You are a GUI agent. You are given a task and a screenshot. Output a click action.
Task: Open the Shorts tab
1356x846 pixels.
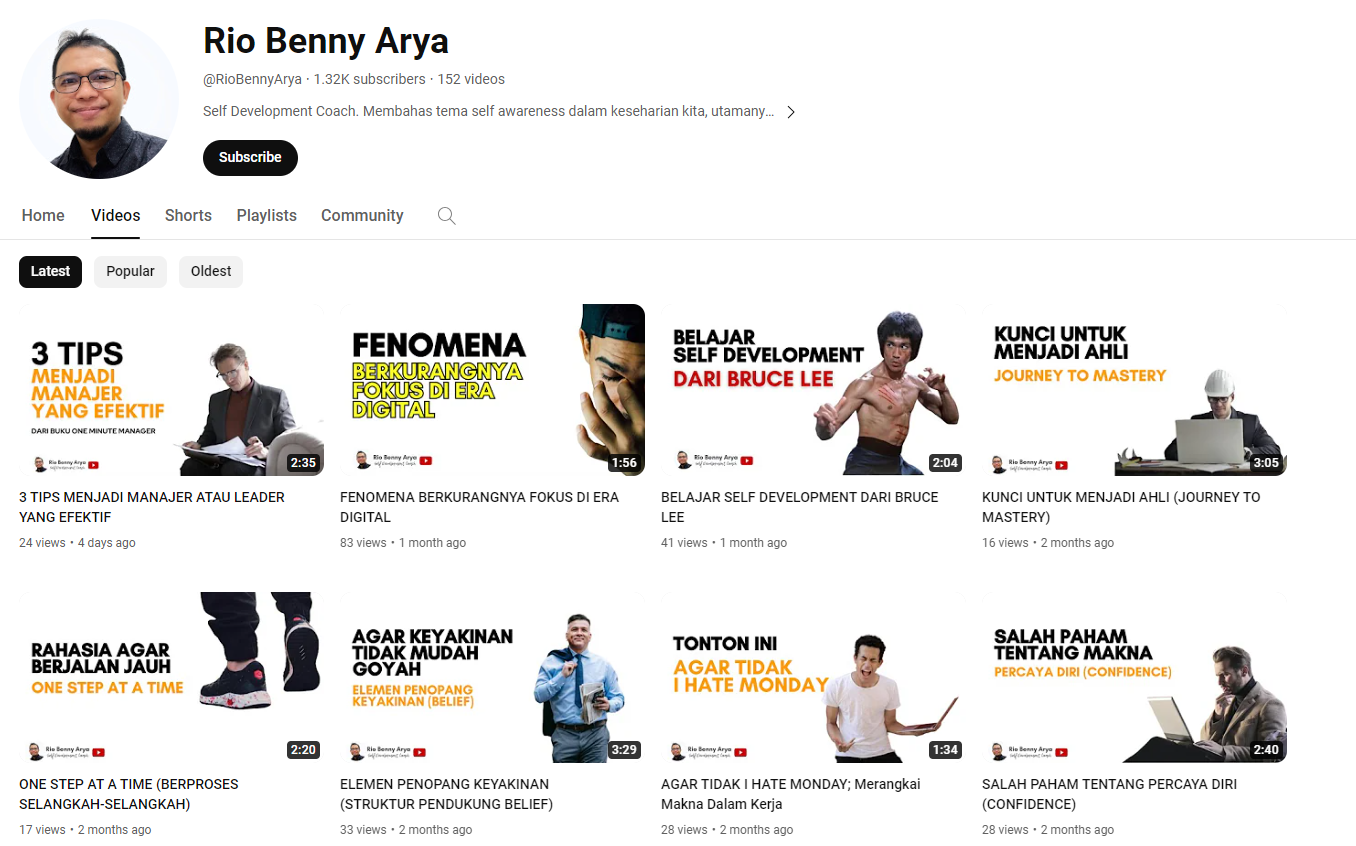(x=188, y=216)
